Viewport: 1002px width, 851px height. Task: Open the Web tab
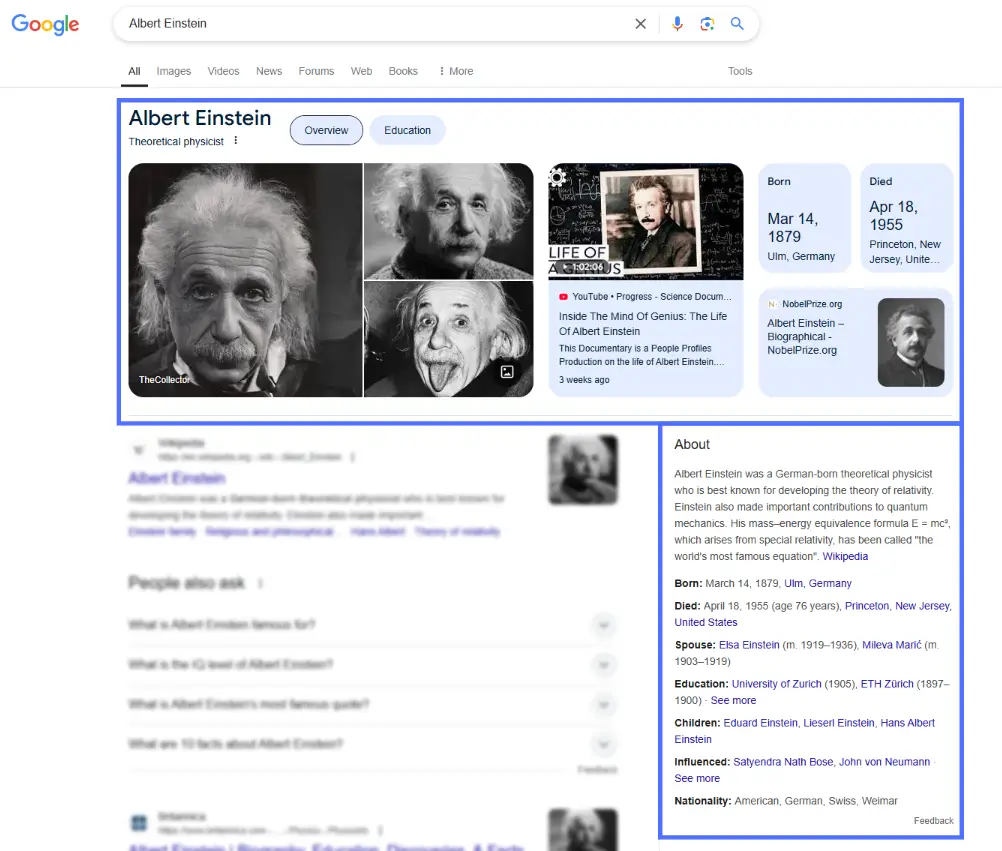tap(361, 71)
